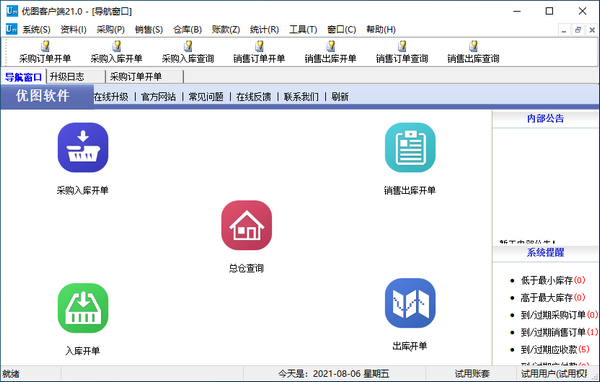Viewport: 600px width, 382px height.
Task: Click the date 2021-08-06 星期五 in status bar
Action: (351, 374)
